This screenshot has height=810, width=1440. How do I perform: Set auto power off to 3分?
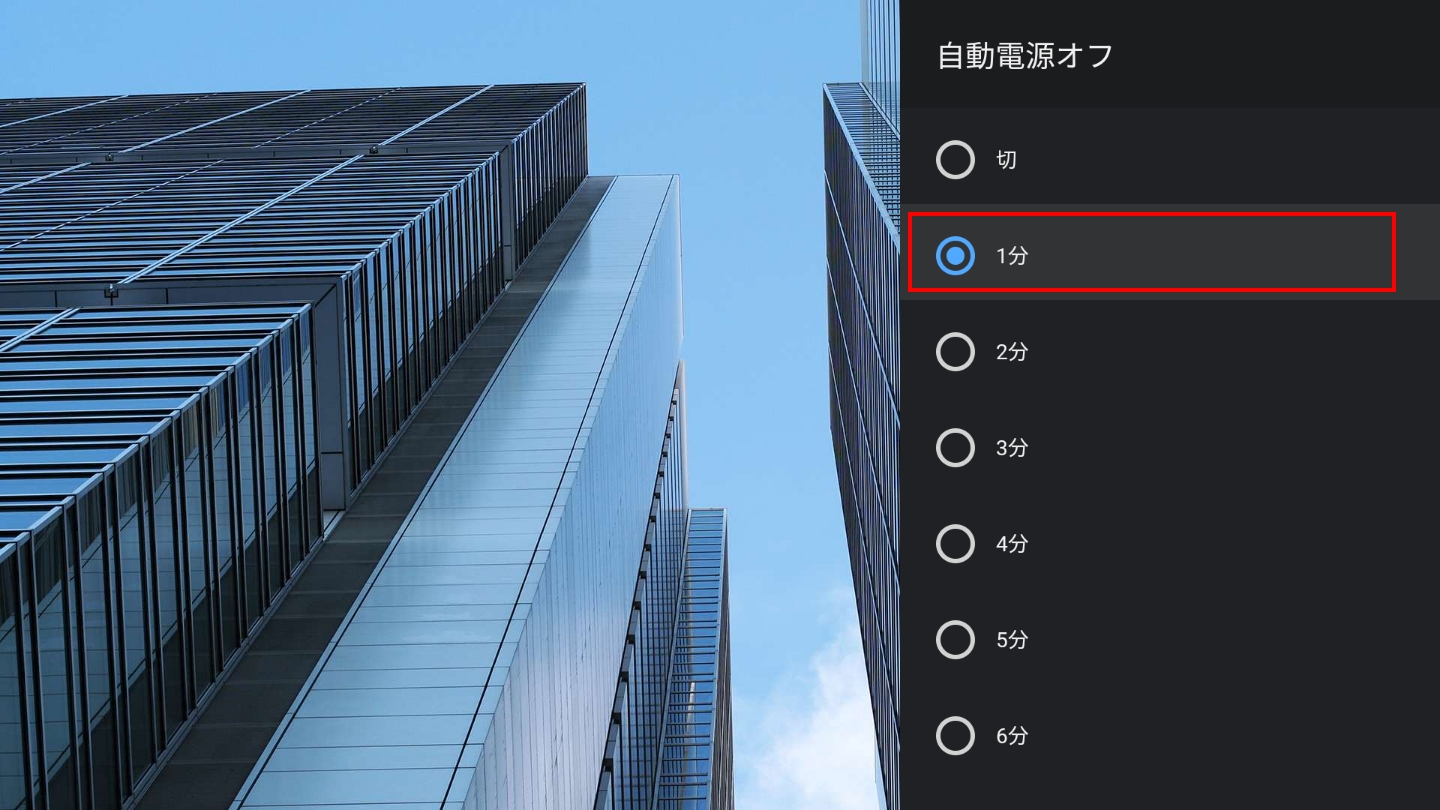pos(955,448)
